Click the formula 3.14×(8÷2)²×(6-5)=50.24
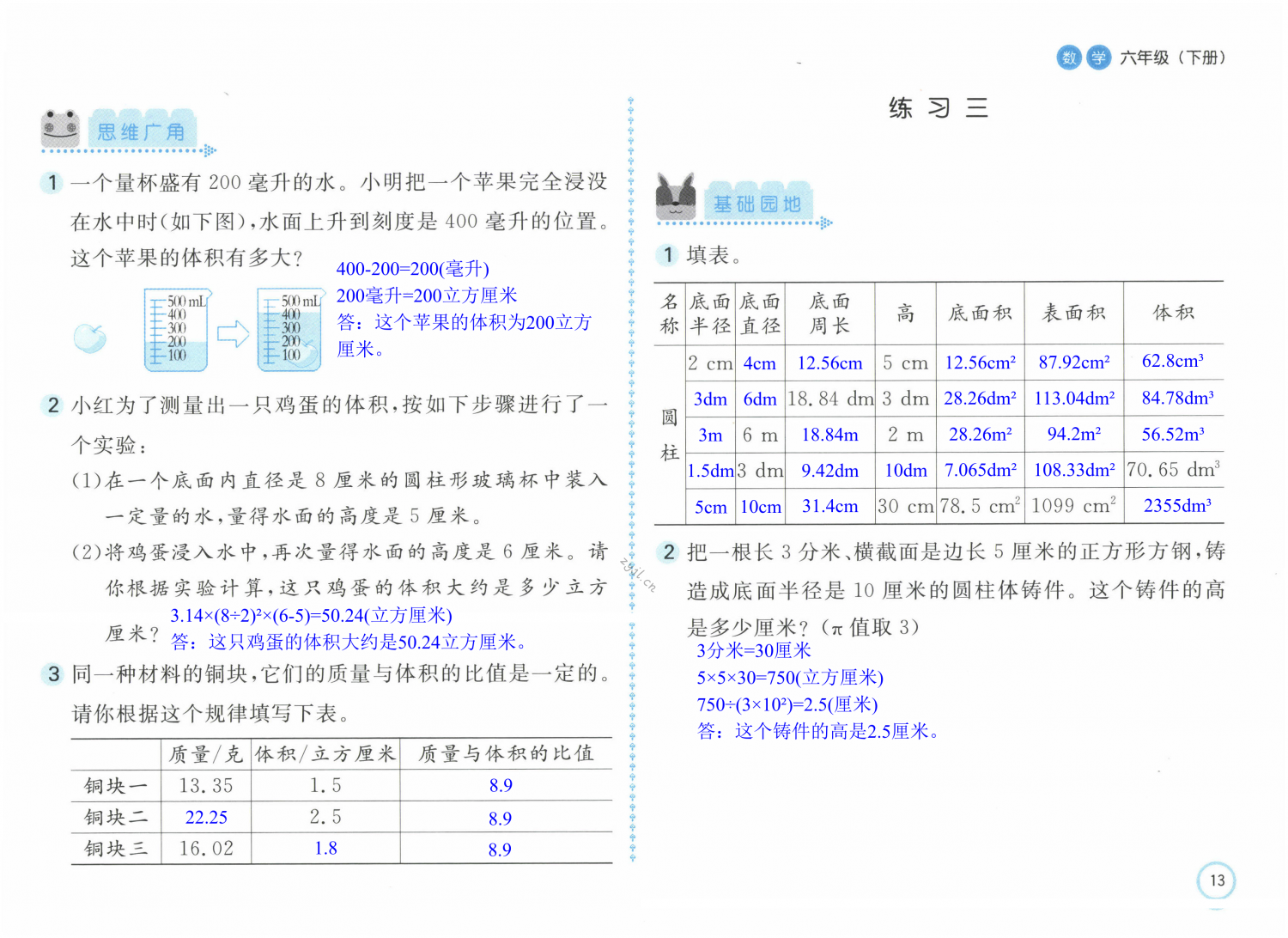The image size is (1288, 938). [311, 615]
